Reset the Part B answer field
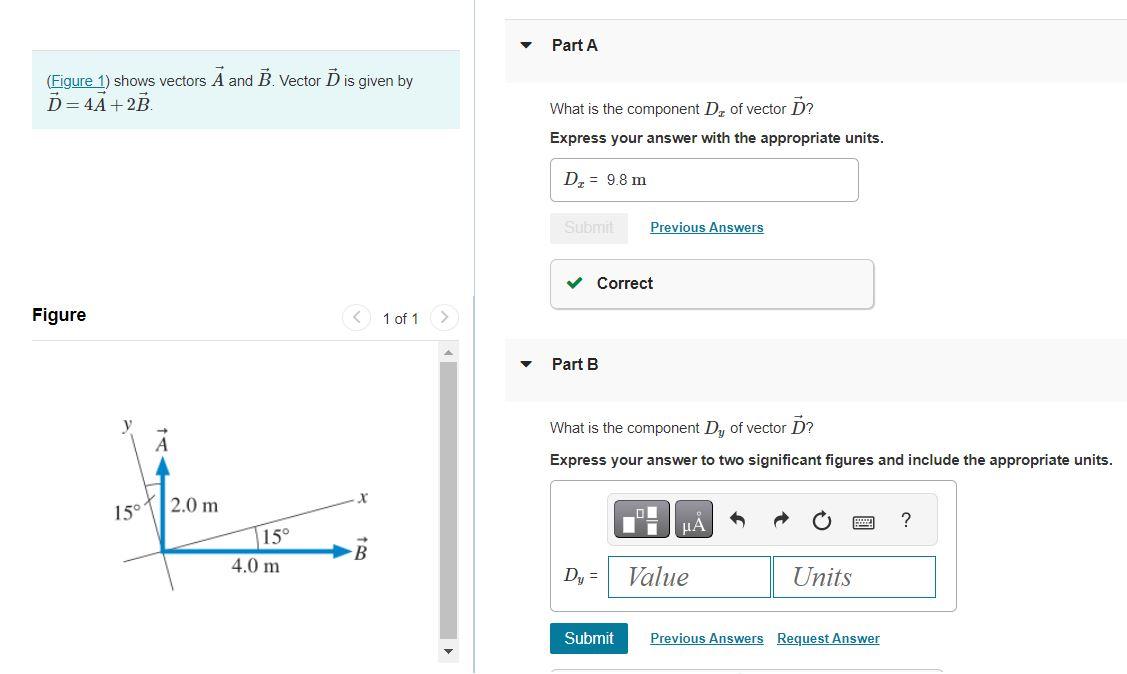The height and width of the screenshot is (674, 1127). pos(820,519)
